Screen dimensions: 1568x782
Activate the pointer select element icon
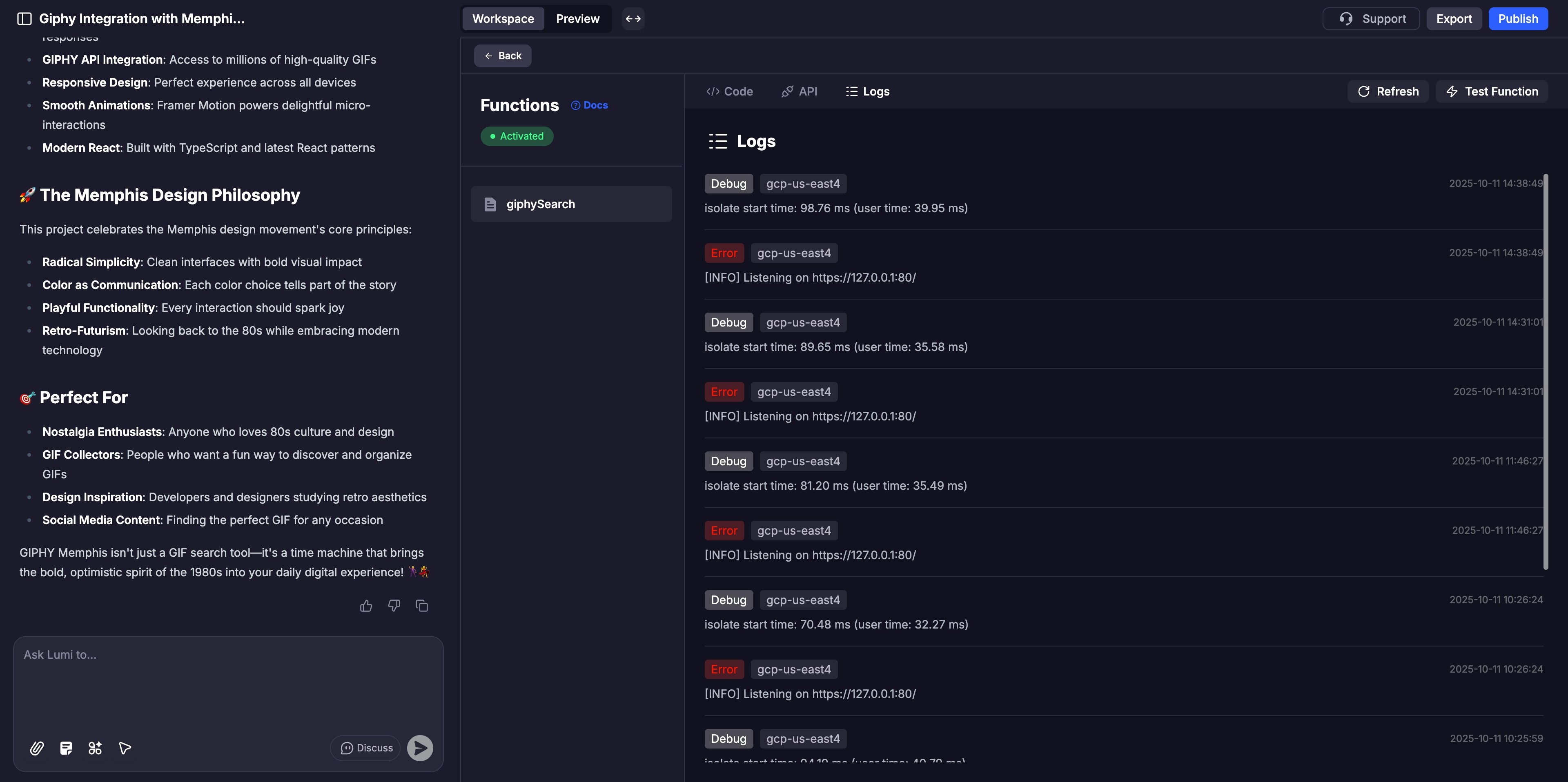click(x=125, y=748)
